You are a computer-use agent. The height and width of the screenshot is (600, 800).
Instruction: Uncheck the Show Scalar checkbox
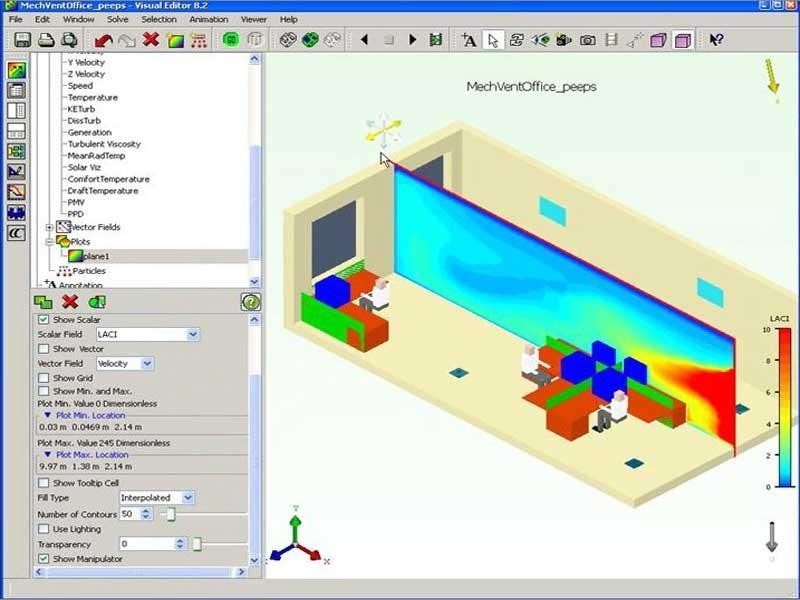(44, 319)
